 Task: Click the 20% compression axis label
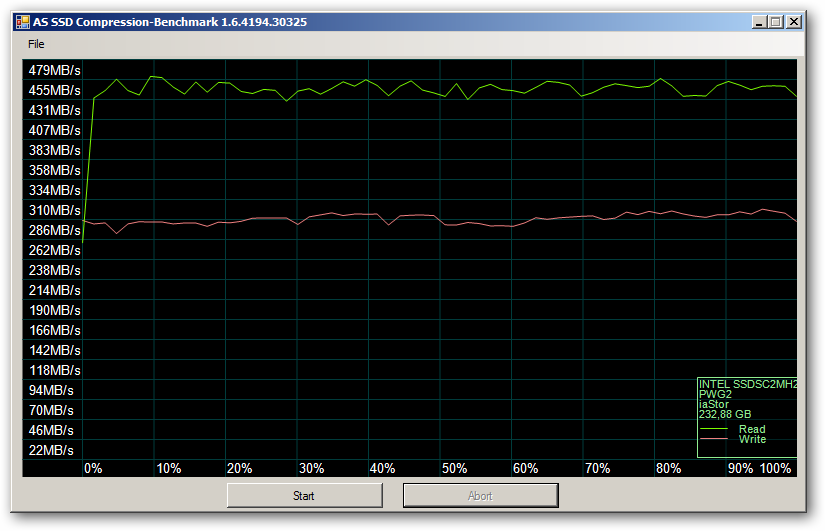coord(239,468)
